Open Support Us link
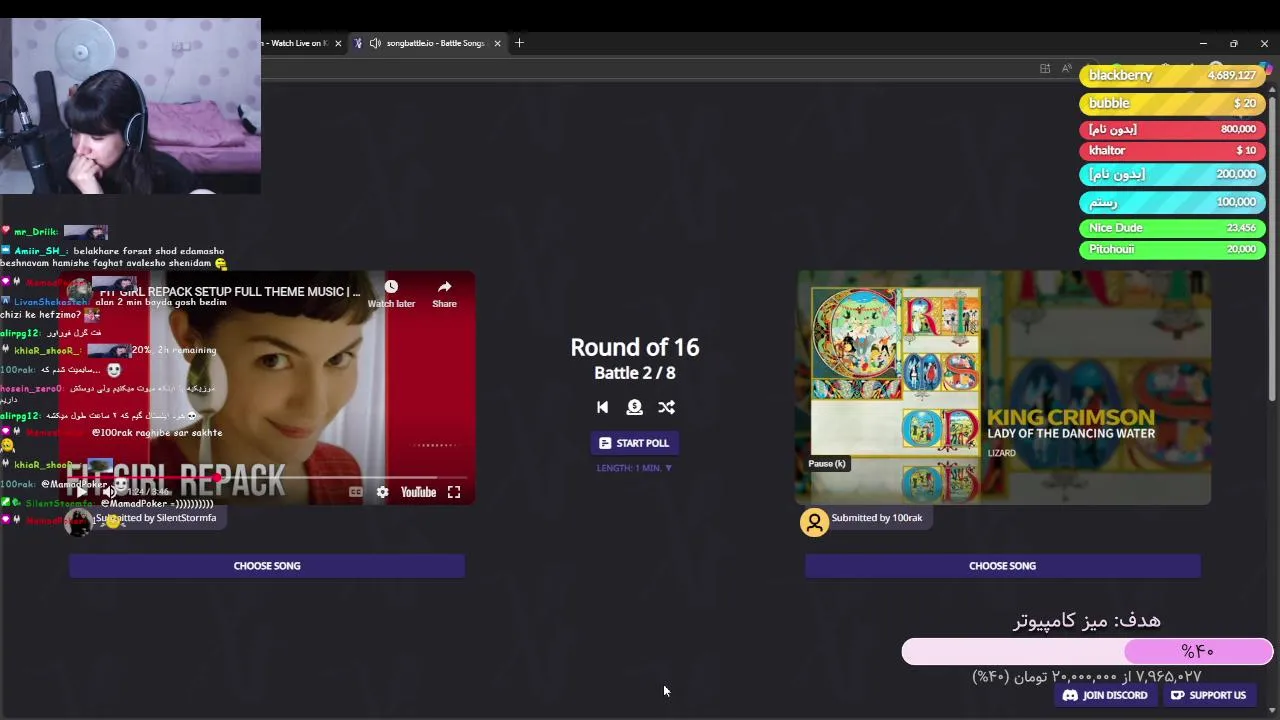This screenshot has width=1280, height=720. (1208, 695)
